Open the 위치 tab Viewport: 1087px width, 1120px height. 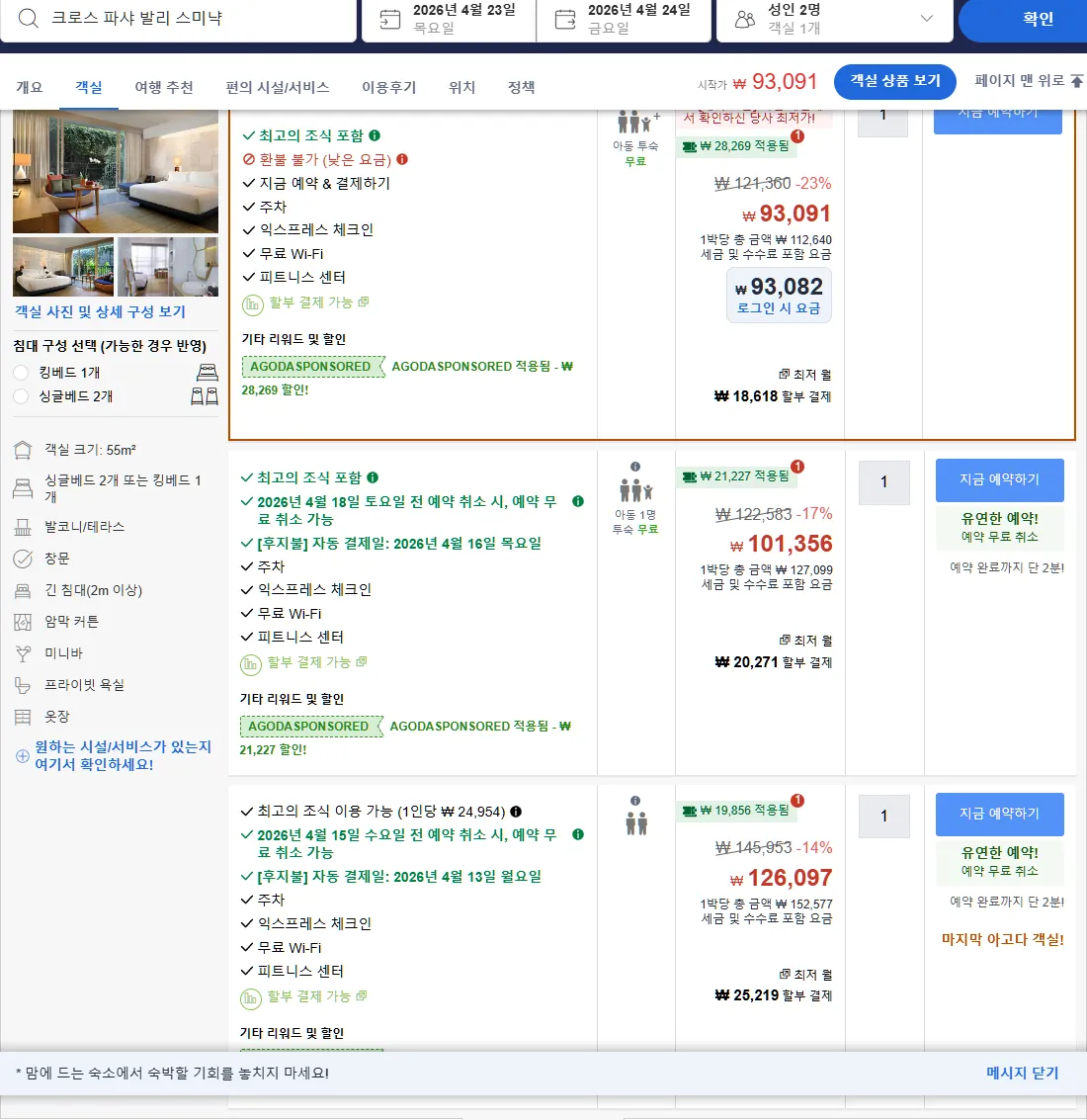click(x=461, y=87)
